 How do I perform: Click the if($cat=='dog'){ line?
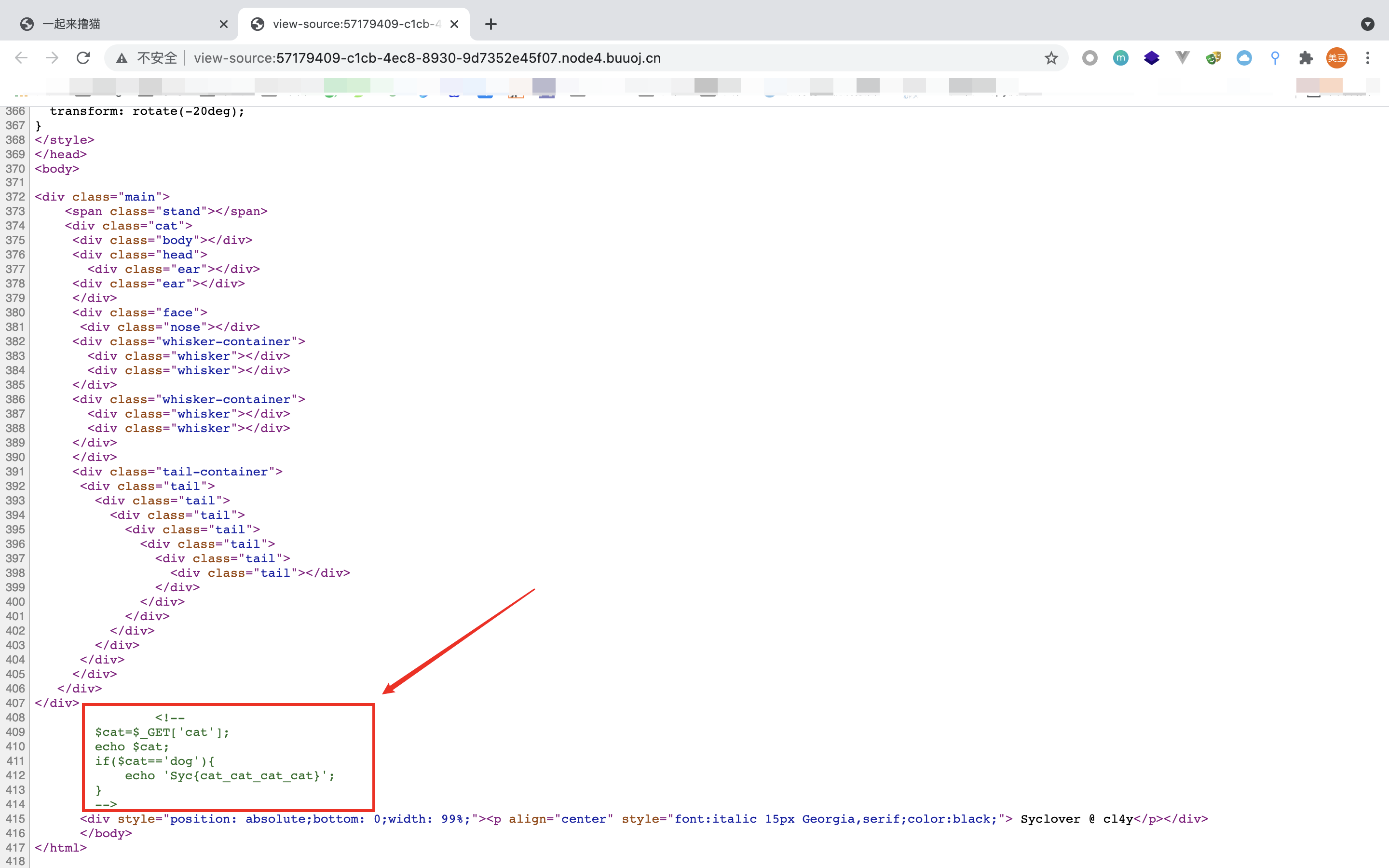[155, 761]
